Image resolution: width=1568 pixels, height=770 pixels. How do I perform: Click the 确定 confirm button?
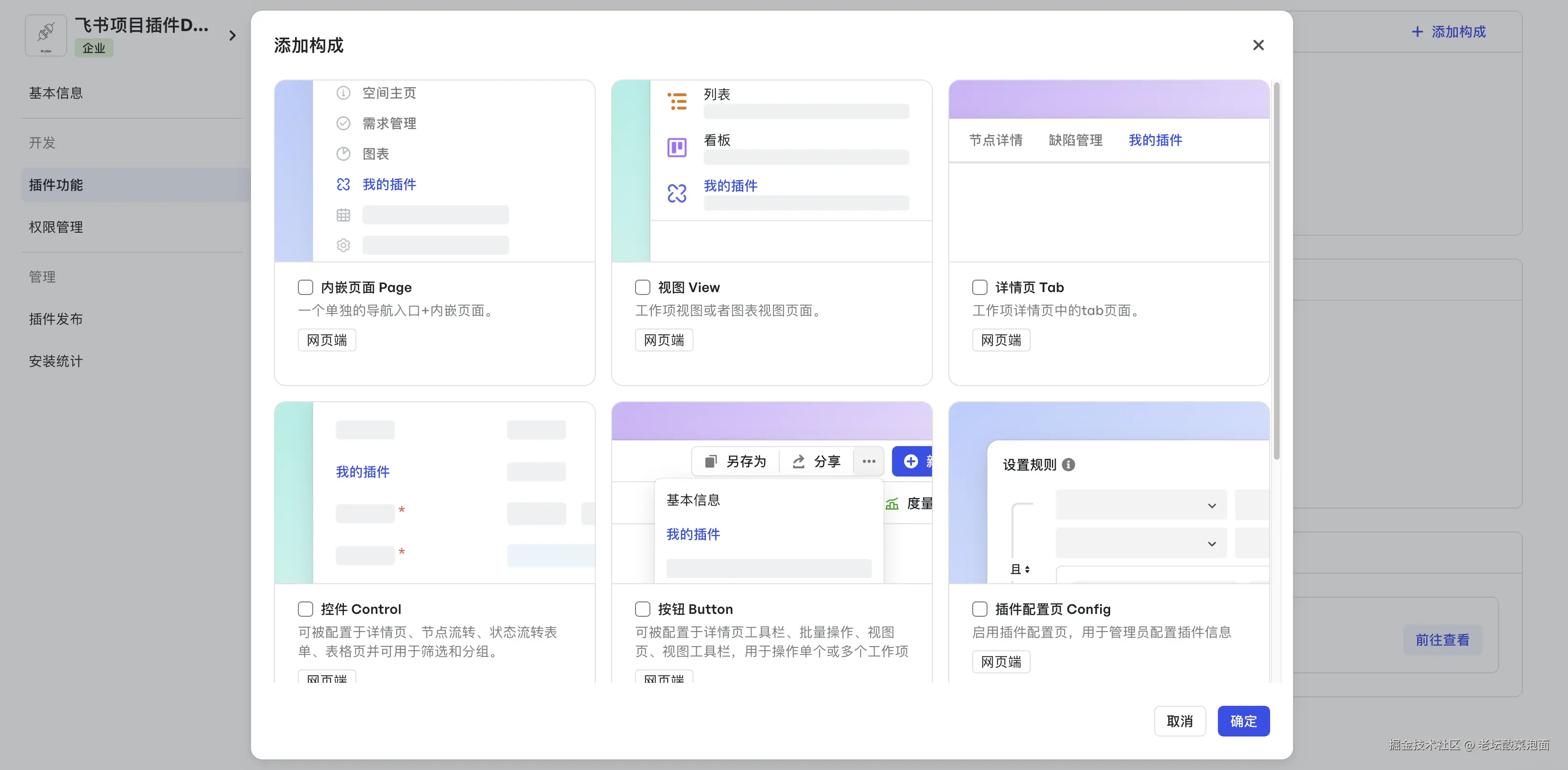[x=1243, y=721]
